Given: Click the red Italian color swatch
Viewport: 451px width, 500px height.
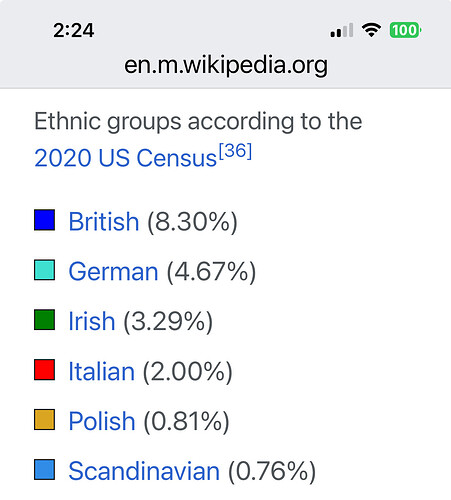Looking at the screenshot, I should [x=44, y=370].
